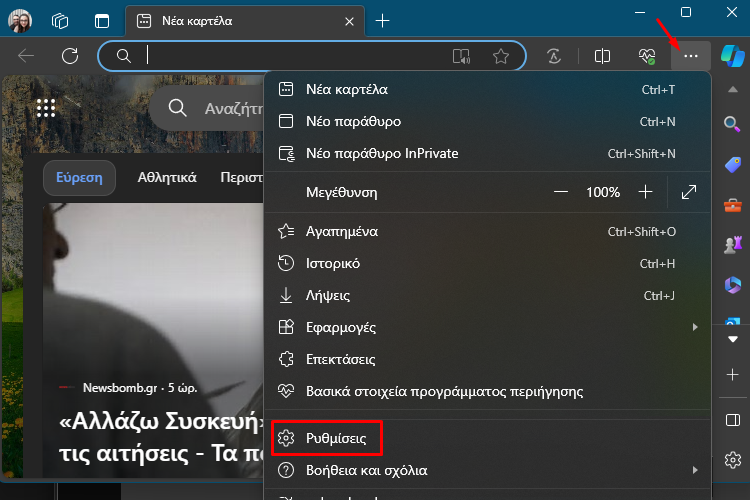This screenshot has height=500, width=750.
Task: Open the apps grid launcher on page
Action: (46, 108)
